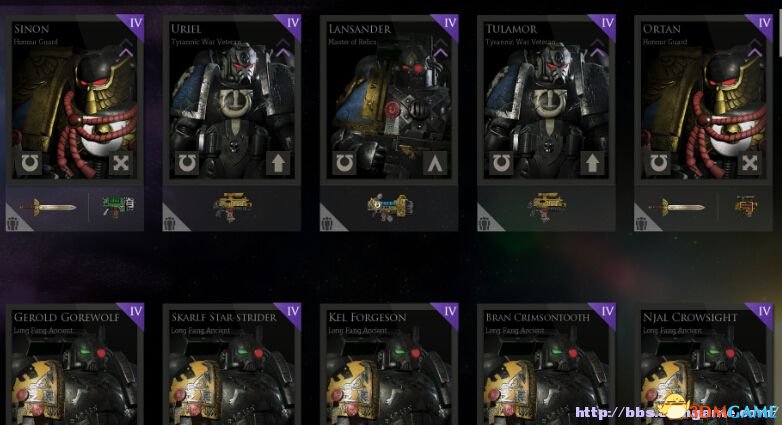Click the crossed swords icon on Sinon's card
The image size is (782, 425).
tap(121, 163)
